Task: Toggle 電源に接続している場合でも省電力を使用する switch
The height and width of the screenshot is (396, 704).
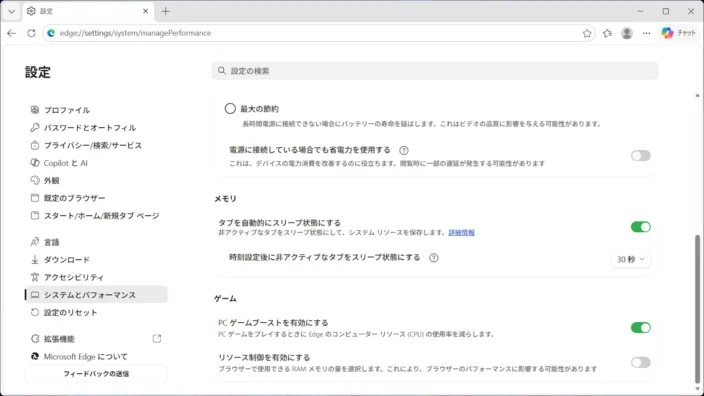Action: pyautogui.click(x=640, y=156)
